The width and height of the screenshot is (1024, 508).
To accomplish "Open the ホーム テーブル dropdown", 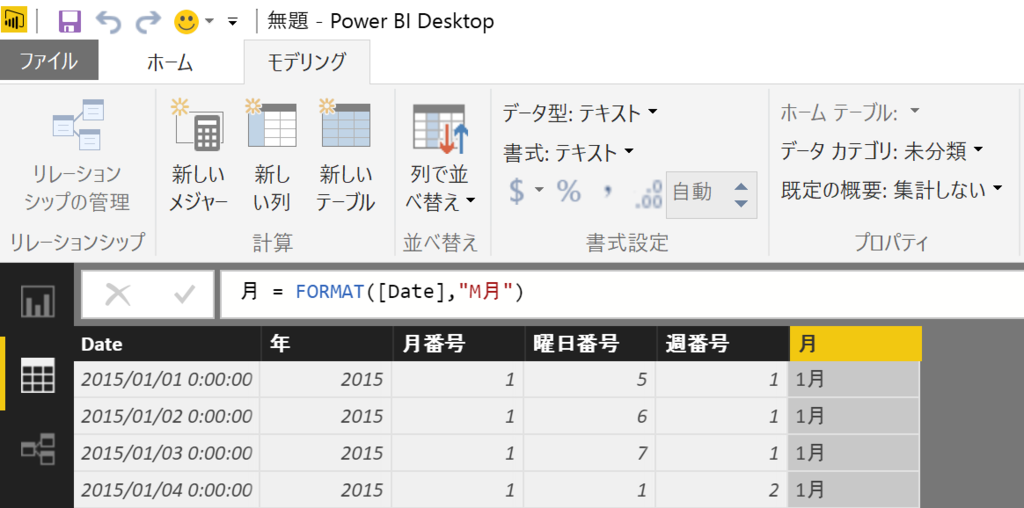I will [850, 114].
